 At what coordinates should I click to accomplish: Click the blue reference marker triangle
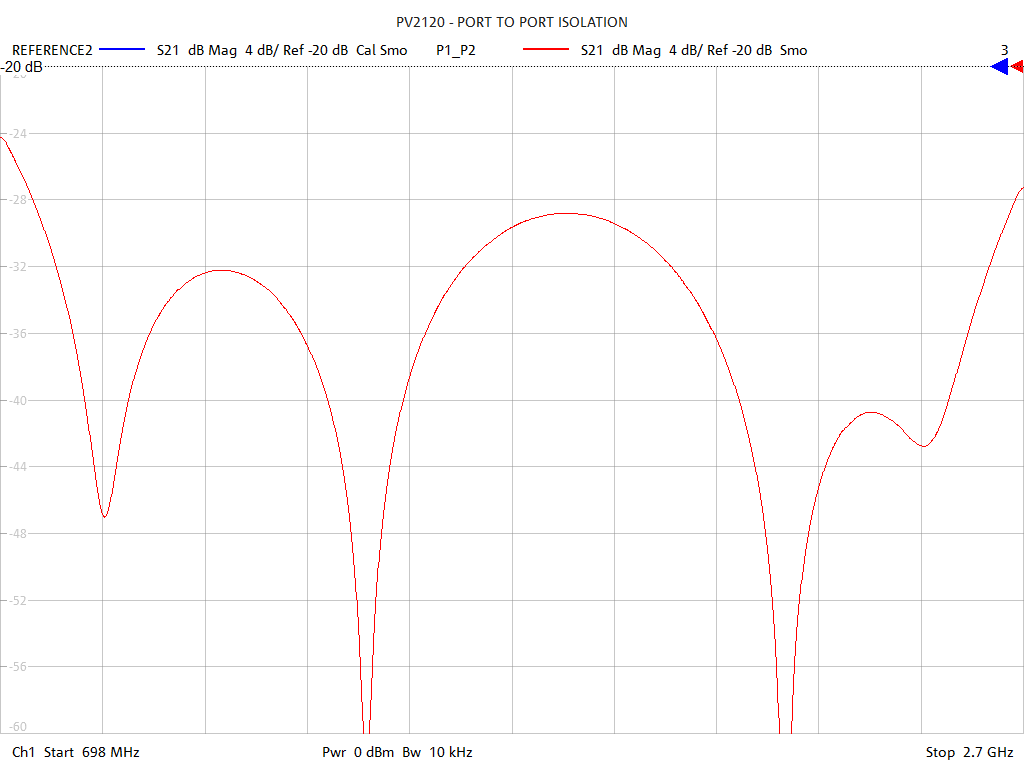tap(1000, 67)
